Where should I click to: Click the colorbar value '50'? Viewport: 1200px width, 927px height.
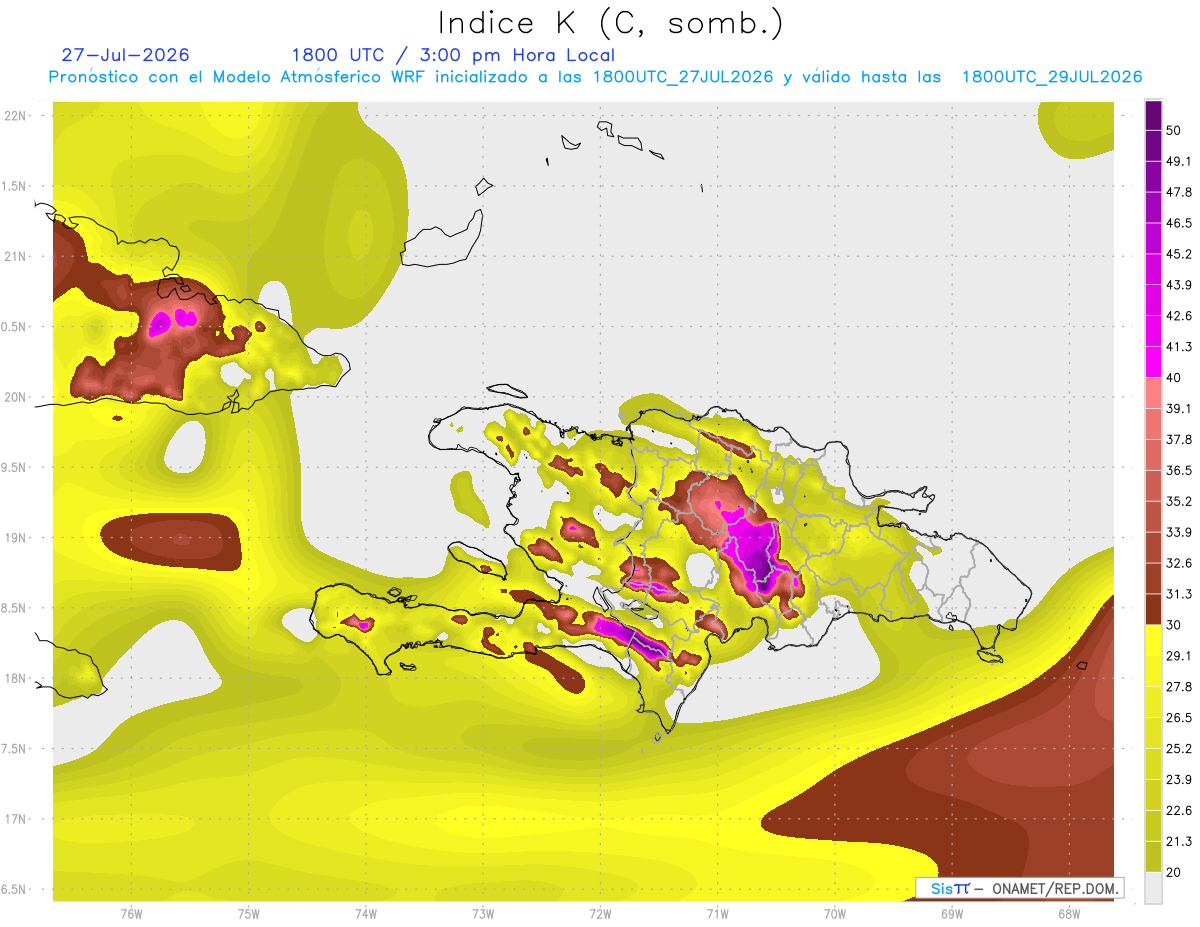point(1174,130)
